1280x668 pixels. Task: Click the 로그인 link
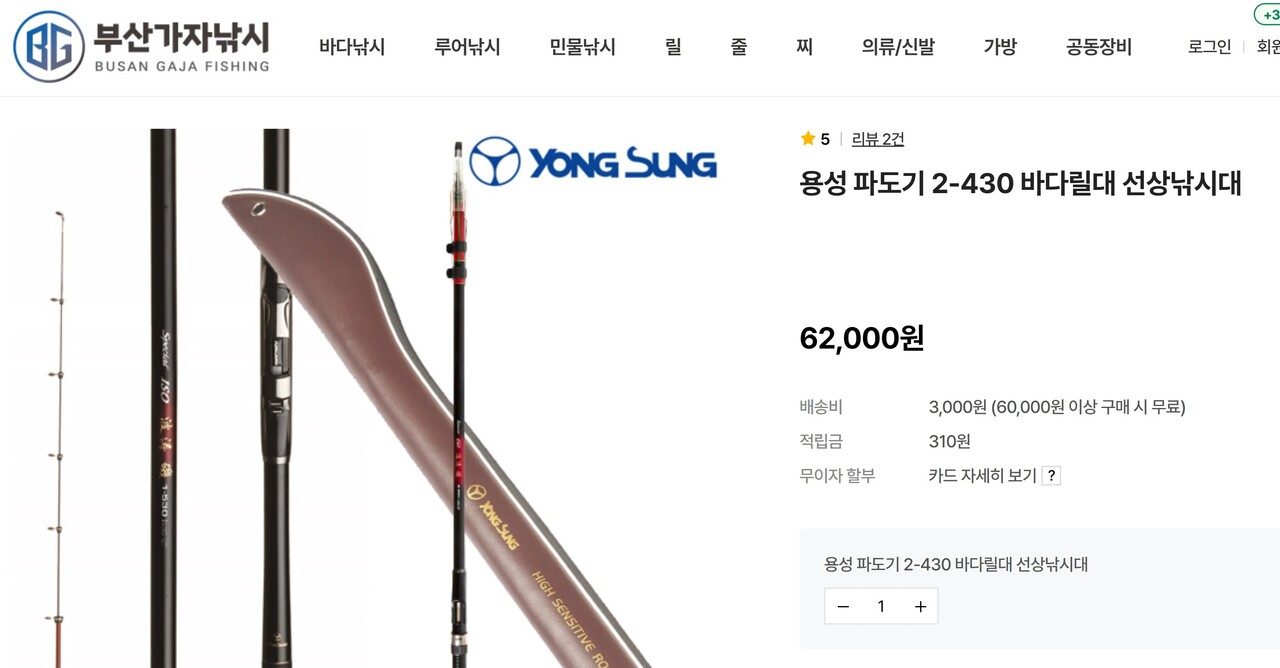click(x=1210, y=47)
